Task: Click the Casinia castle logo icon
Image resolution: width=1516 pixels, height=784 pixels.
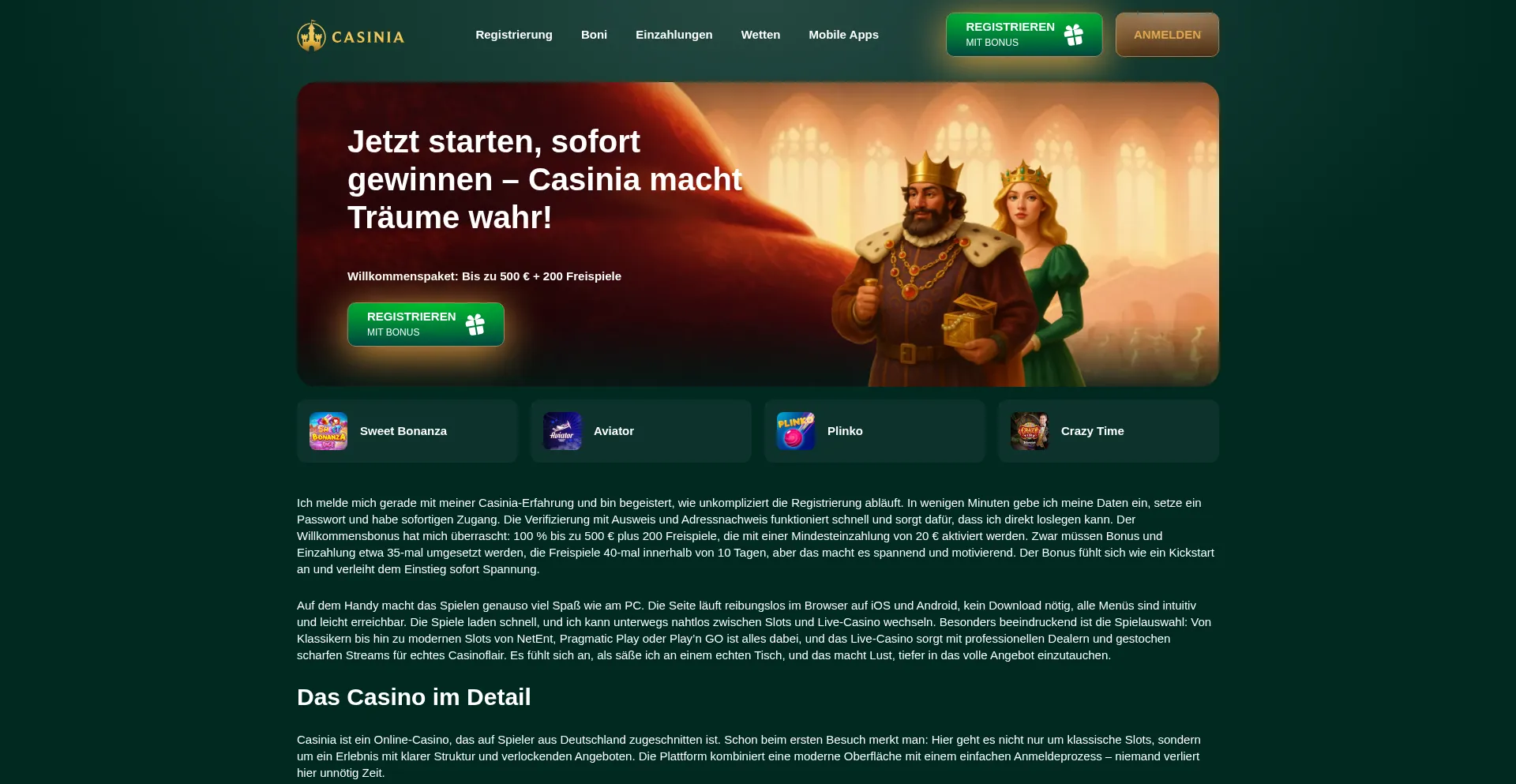Action: coord(311,36)
